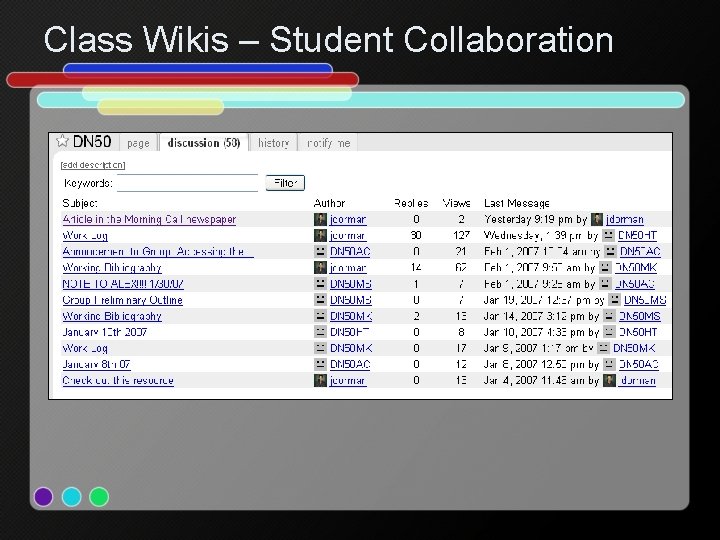This screenshot has height=540, width=720.
Task: Click DN50HT author name in the January 10th row
Action: (x=349, y=332)
